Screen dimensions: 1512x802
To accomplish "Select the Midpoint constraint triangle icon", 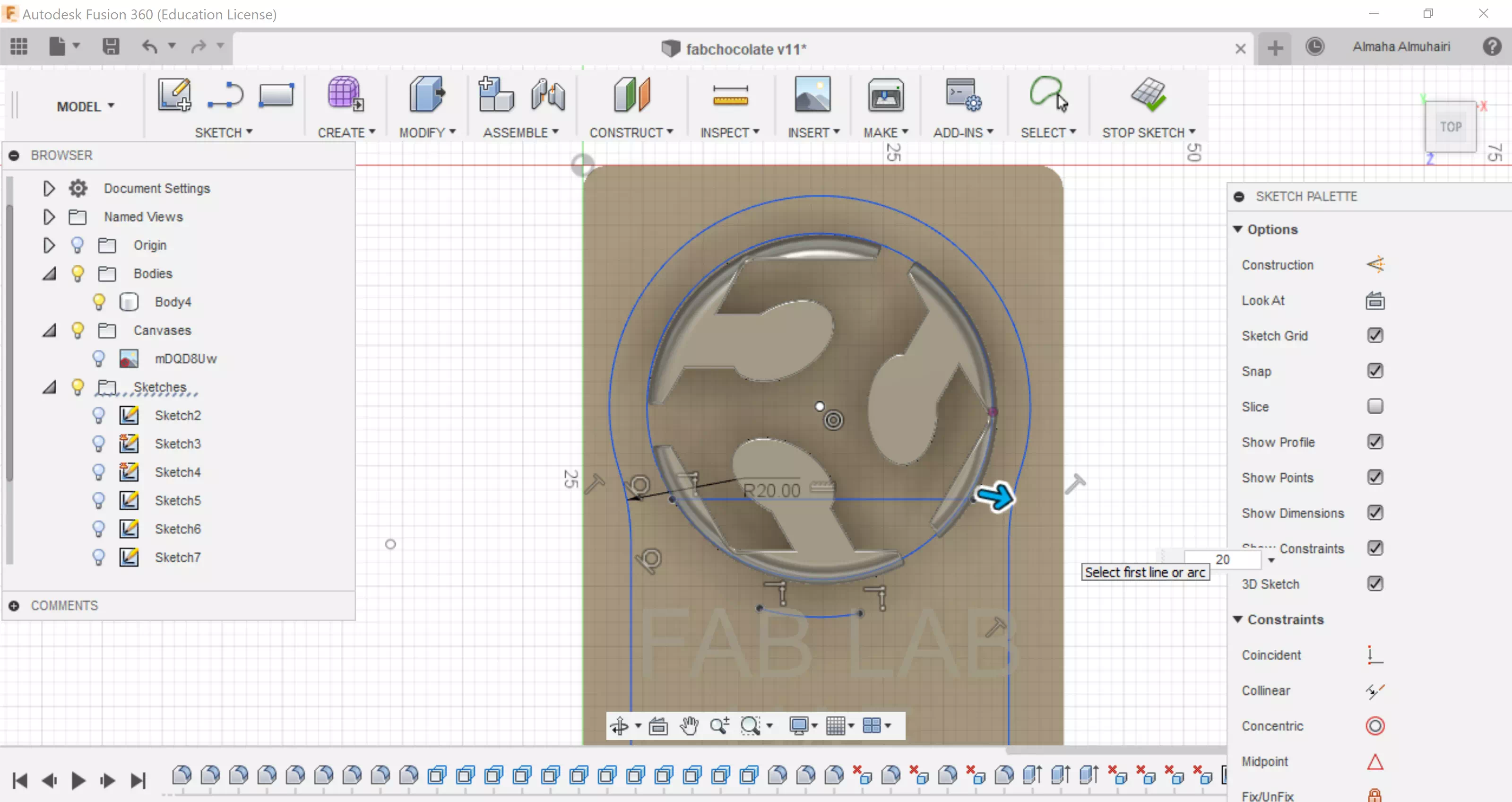I will tap(1374, 761).
